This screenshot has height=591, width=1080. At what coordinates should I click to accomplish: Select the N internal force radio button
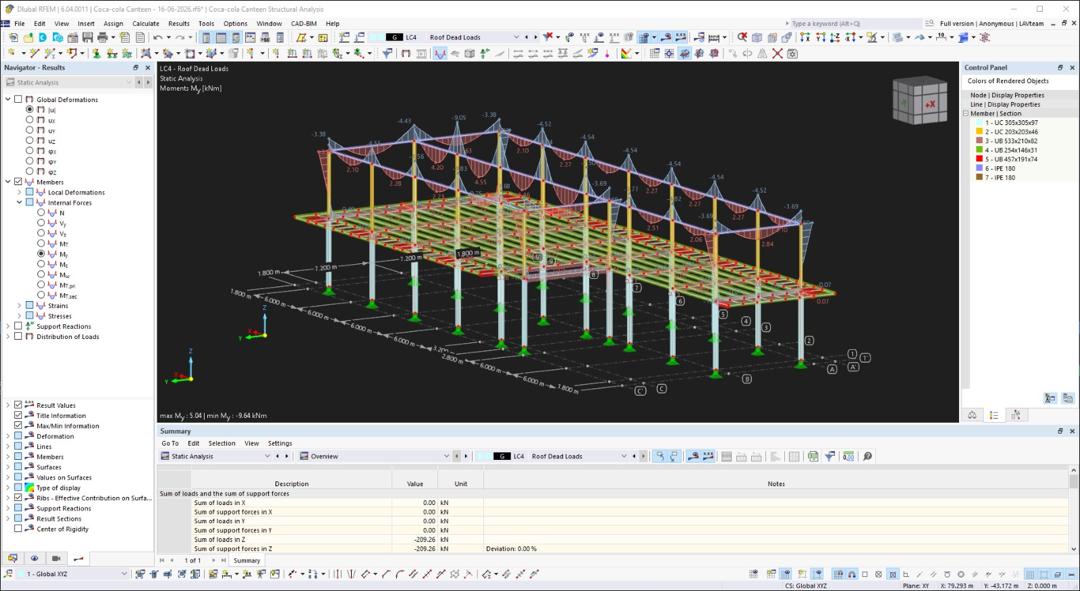(x=41, y=213)
